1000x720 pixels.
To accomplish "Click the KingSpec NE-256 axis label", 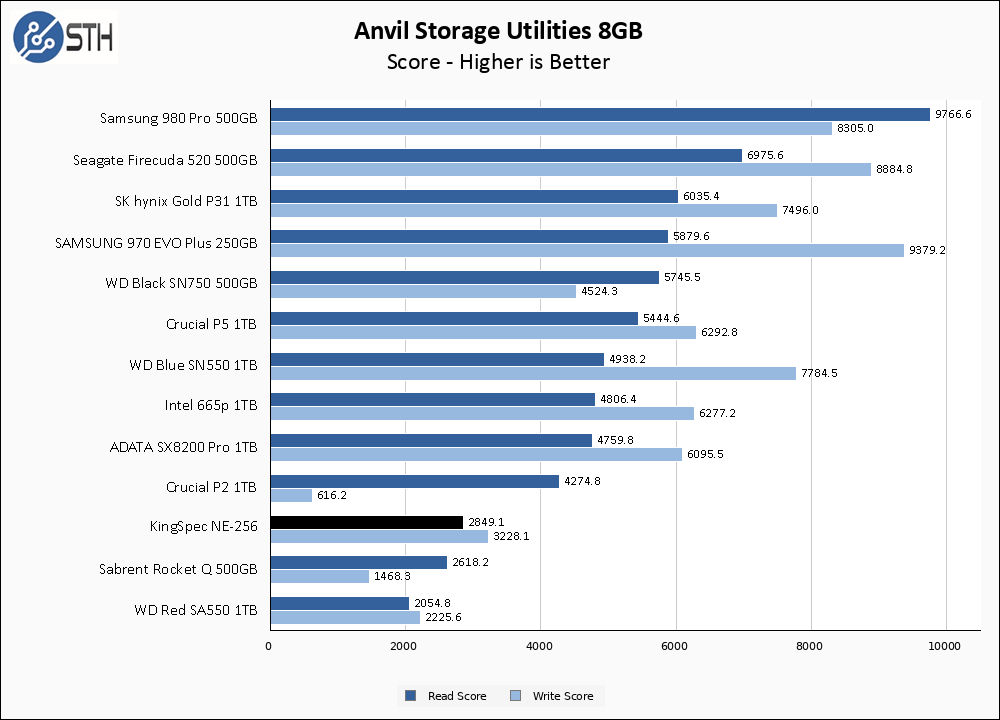I will tap(204, 528).
